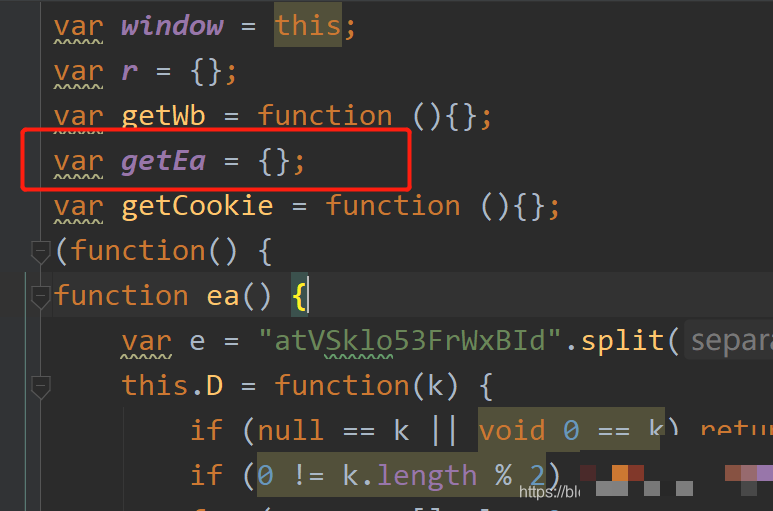Collapse the anonymous "(function() {" fold marker
The width and height of the screenshot is (773, 511).
click(40, 251)
